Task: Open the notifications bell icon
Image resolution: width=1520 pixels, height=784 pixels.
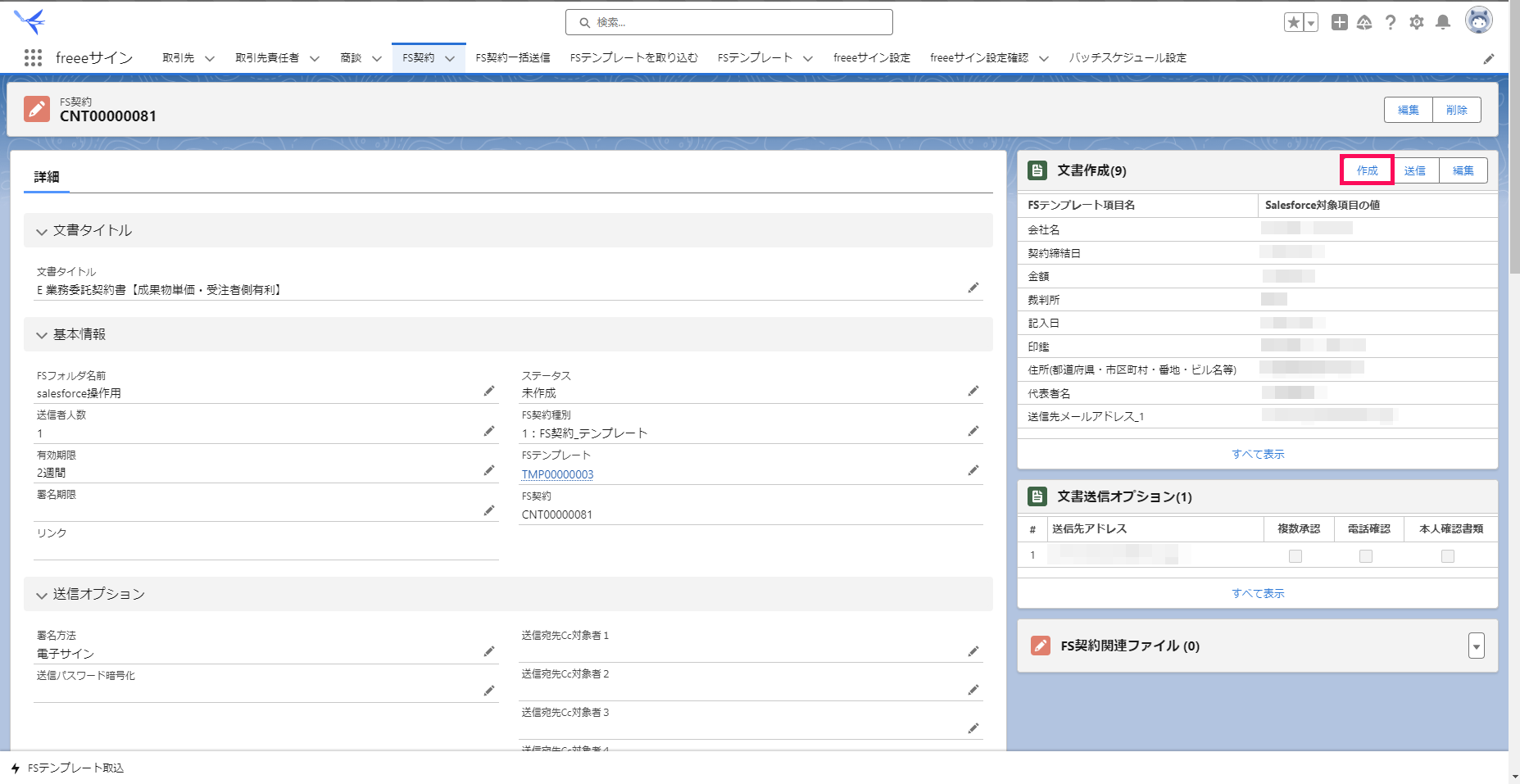Action: point(1443,22)
